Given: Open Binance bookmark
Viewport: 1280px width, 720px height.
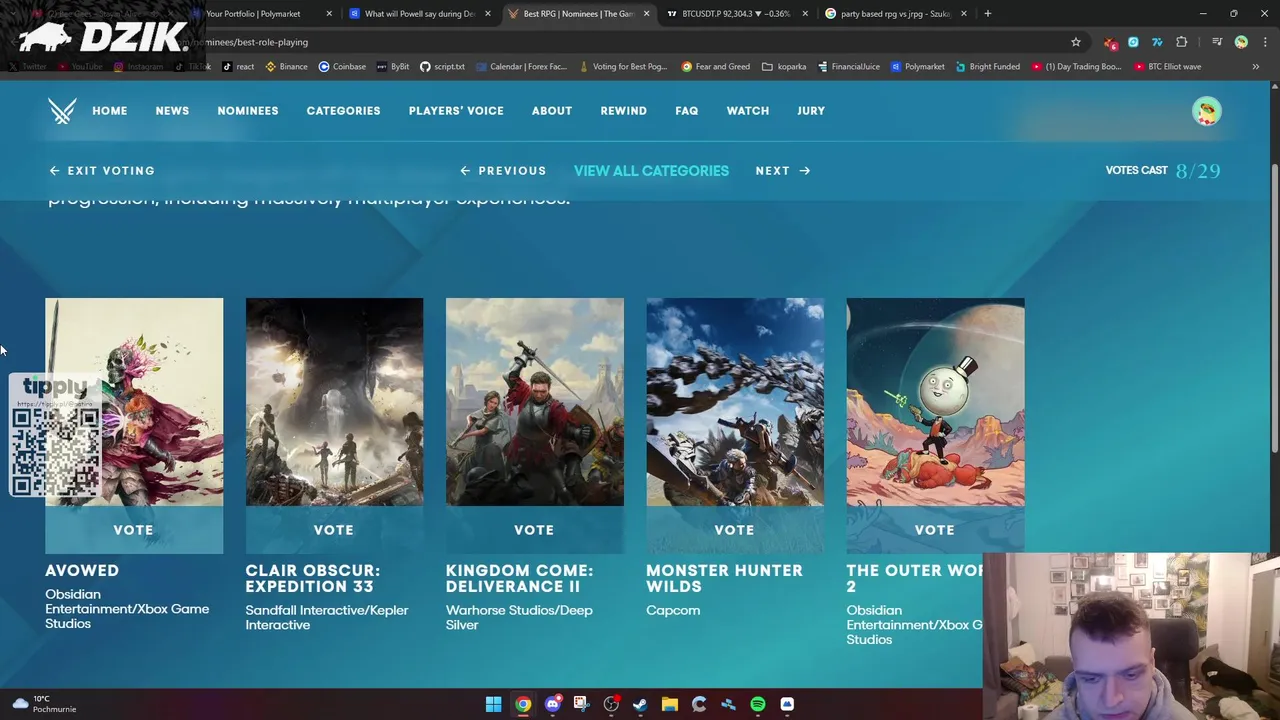Looking at the screenshot, I should (x=286, y=67).
